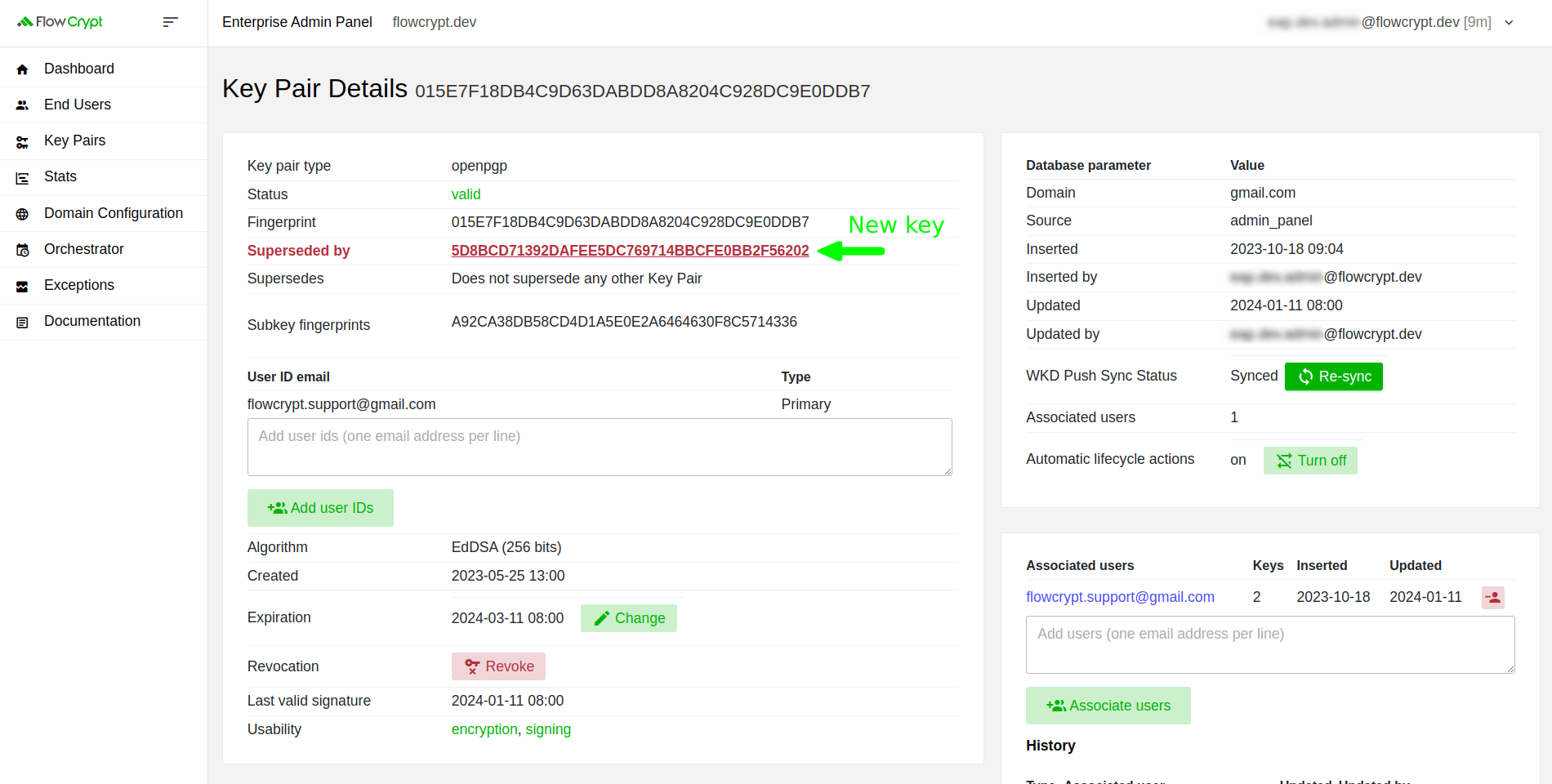Click the 'Synced' WKD status text
This screenshot has height=784, width=1552.
point(1254,376)
